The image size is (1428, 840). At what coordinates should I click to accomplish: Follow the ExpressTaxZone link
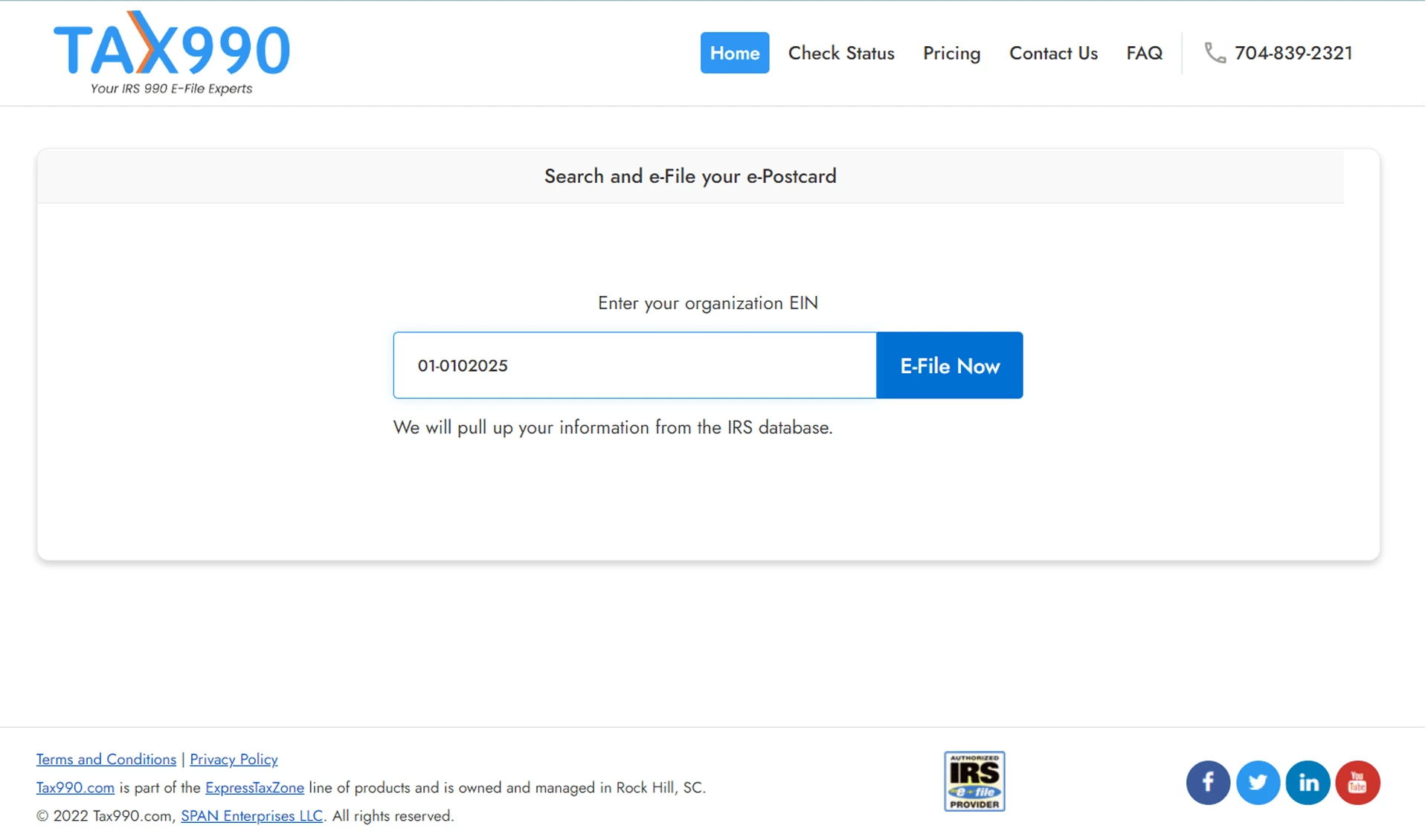coord(254,787)
